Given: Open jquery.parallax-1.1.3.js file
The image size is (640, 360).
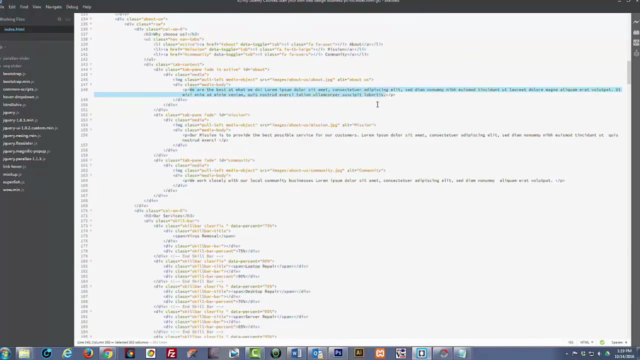Looking at the screenshot, I should coord(24,159).
